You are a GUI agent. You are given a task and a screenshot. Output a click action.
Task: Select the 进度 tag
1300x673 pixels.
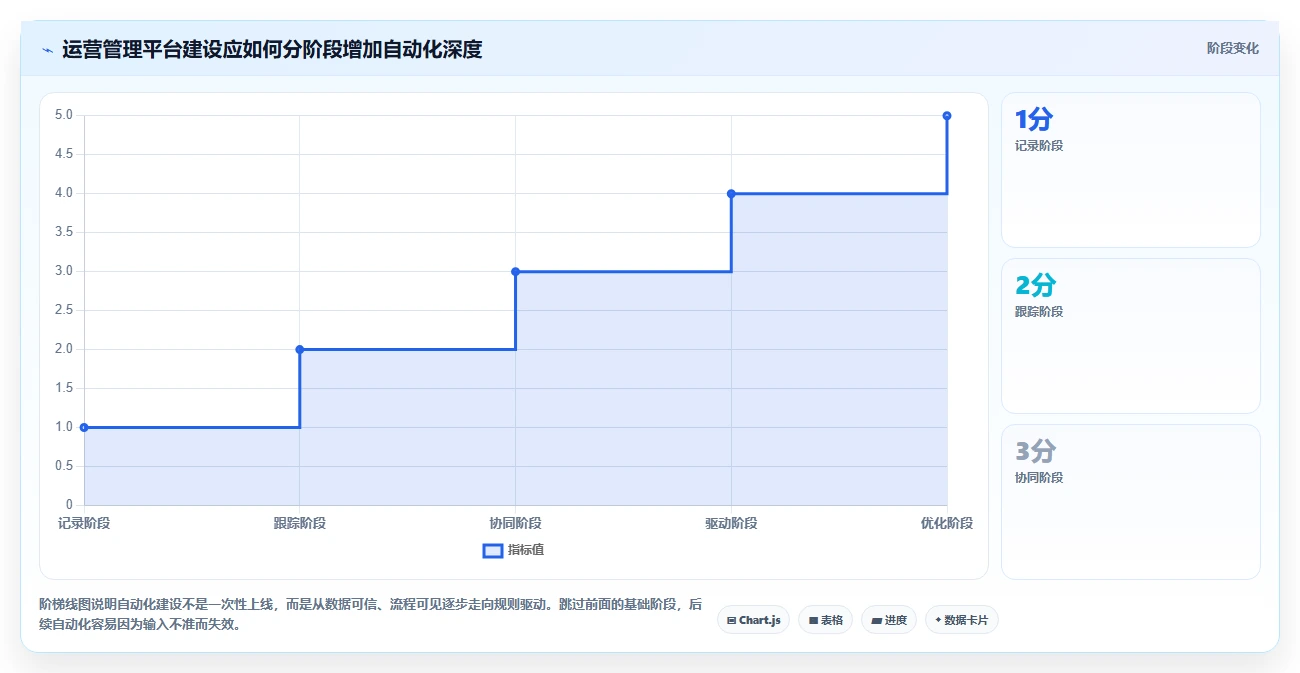click(x=889, y=620)
